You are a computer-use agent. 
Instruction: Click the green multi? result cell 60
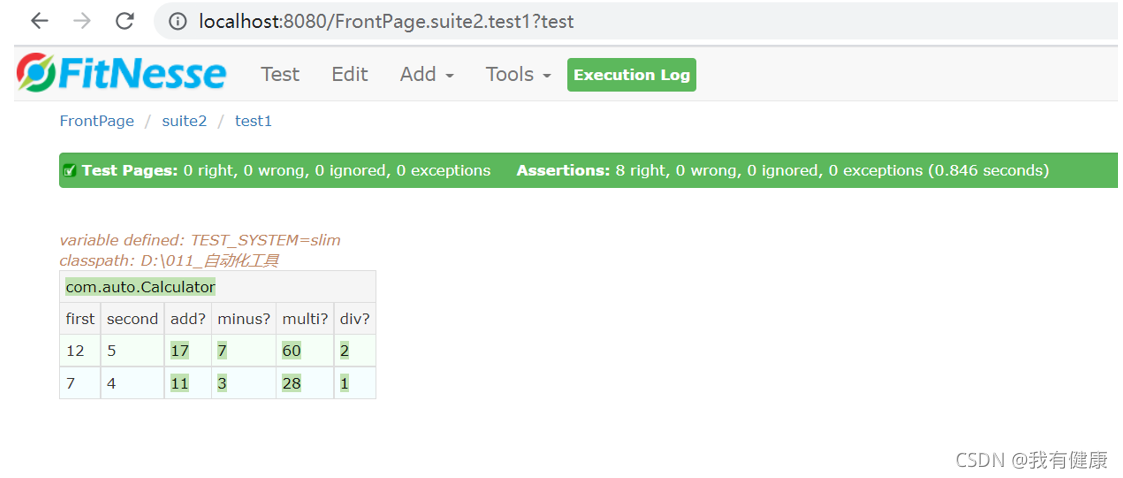point(291,351)
